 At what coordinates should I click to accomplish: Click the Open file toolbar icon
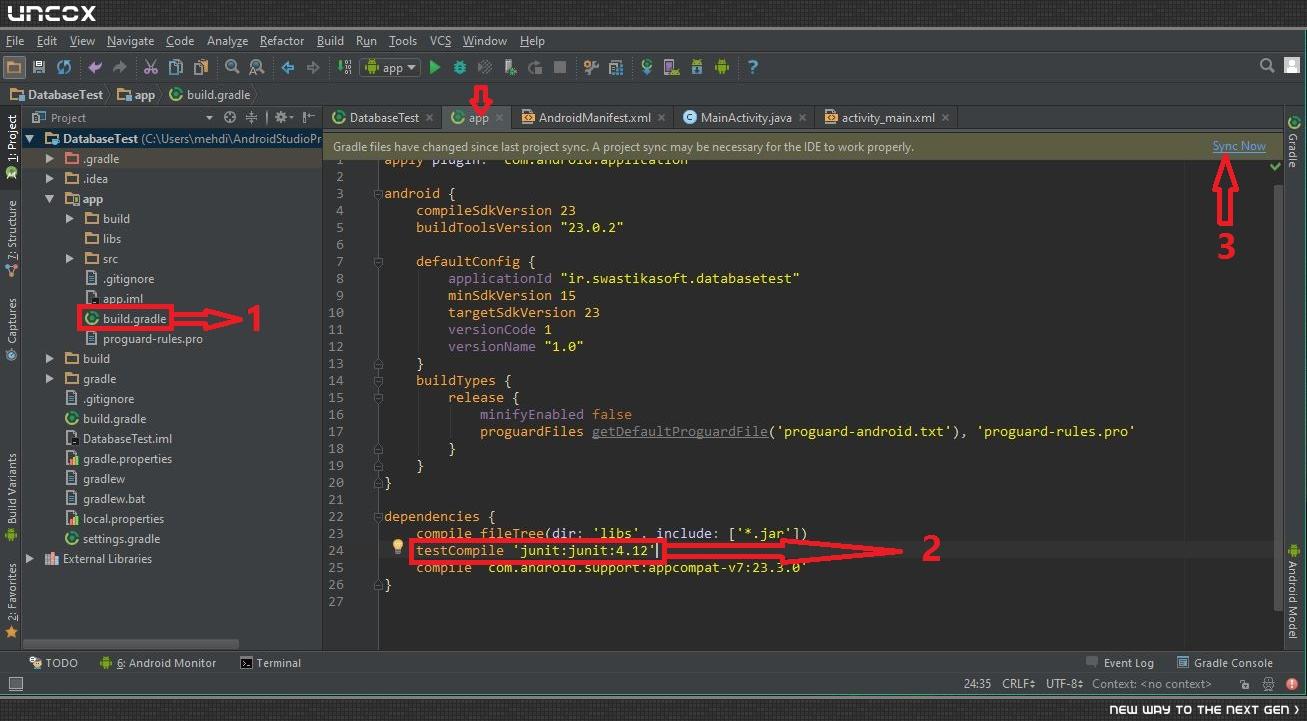pyautogui.click(x=14, y=67)
